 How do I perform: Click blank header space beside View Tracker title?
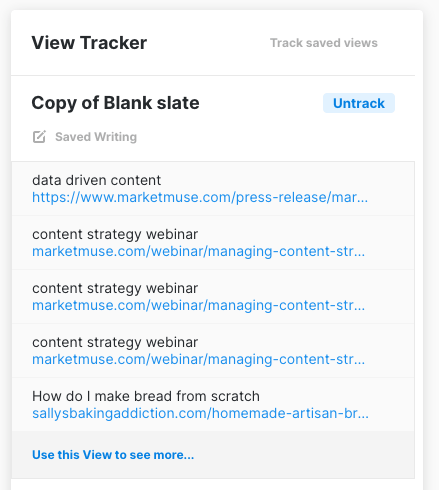[x=208, y=43]
